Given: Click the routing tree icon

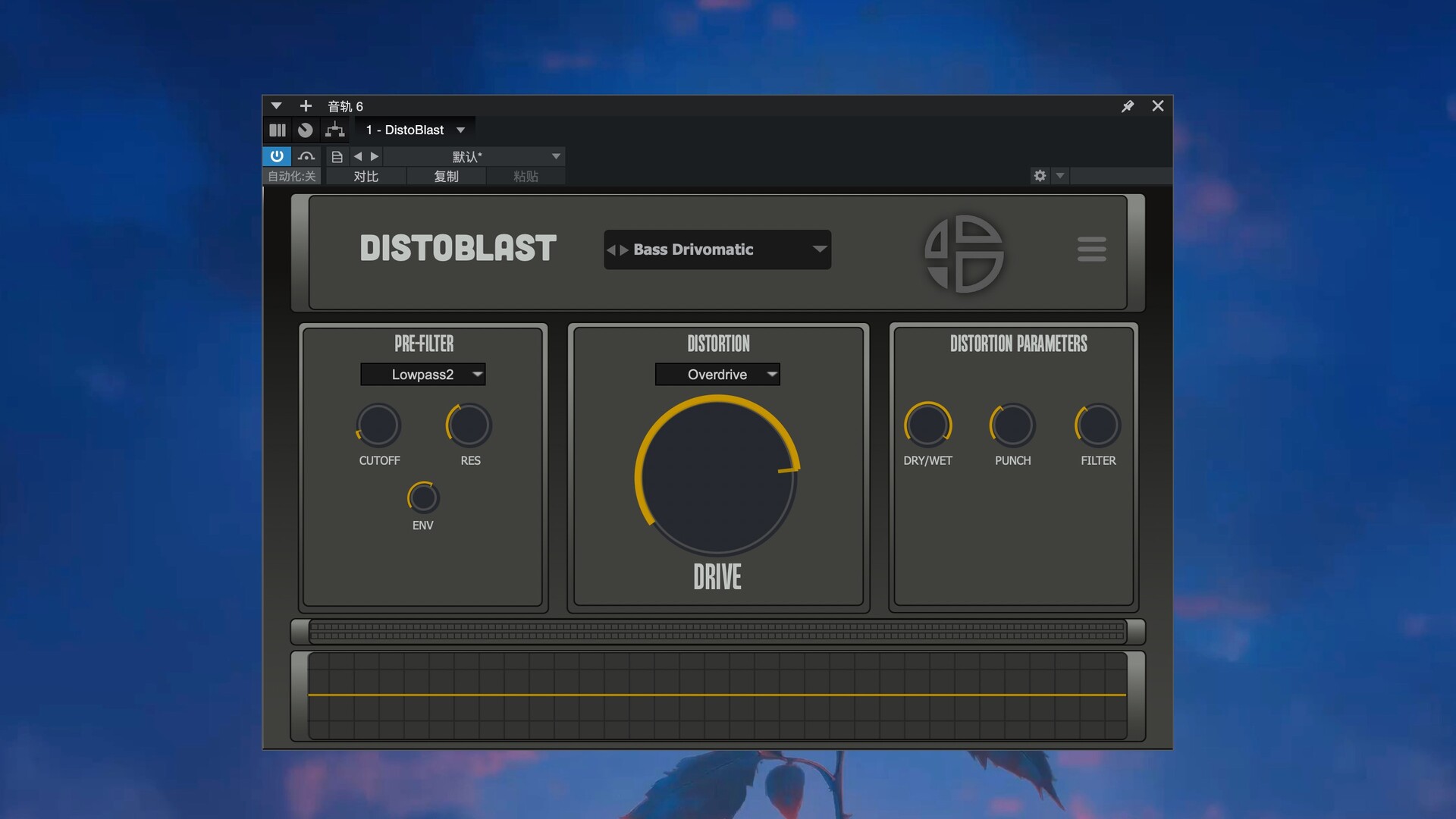Looking at the screenshot, I should click(x=334, y=130).
